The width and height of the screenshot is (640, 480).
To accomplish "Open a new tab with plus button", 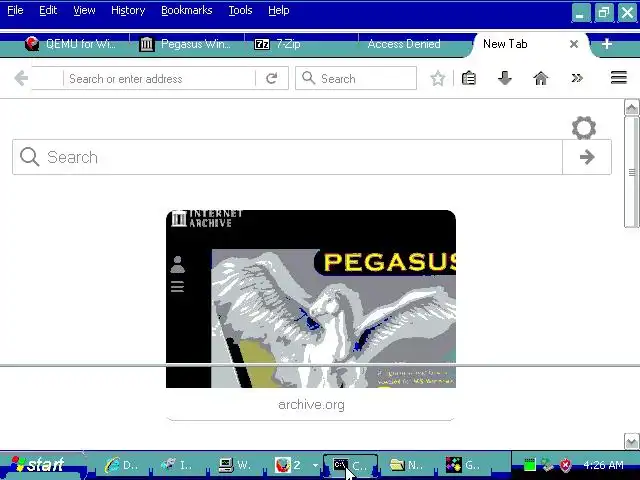I will point(607,44).
